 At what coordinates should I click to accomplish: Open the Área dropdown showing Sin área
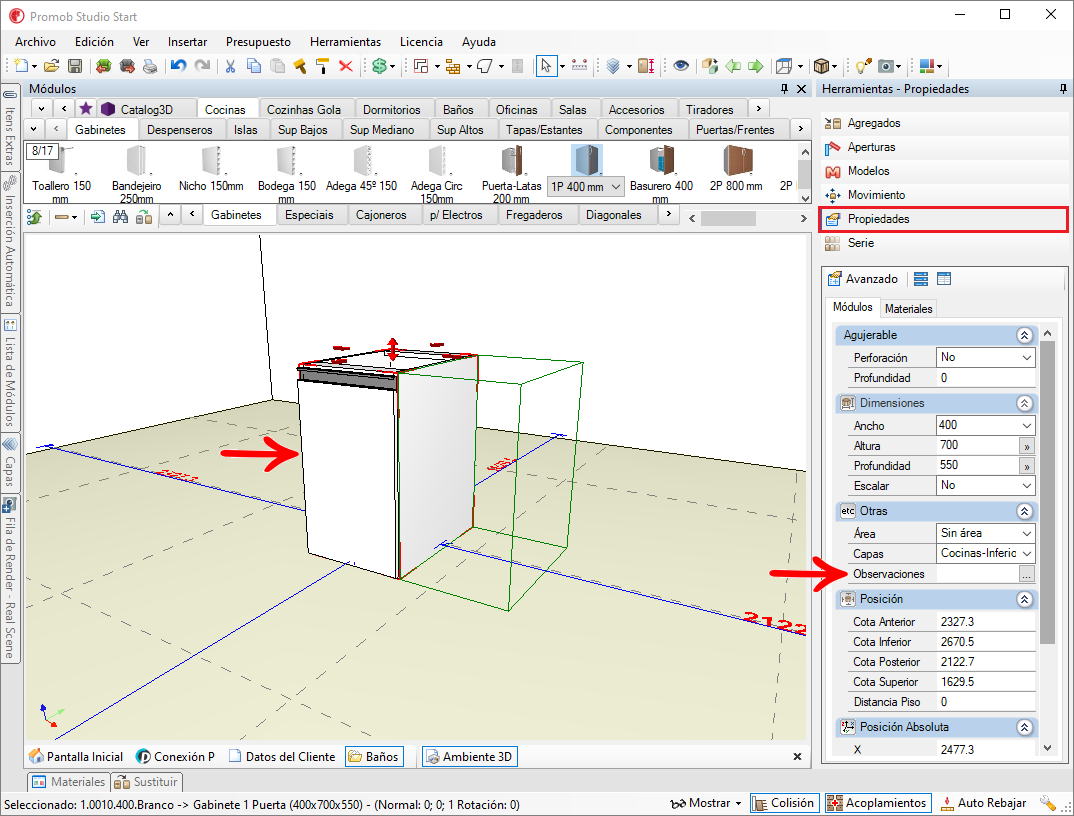click(1027, 533)
